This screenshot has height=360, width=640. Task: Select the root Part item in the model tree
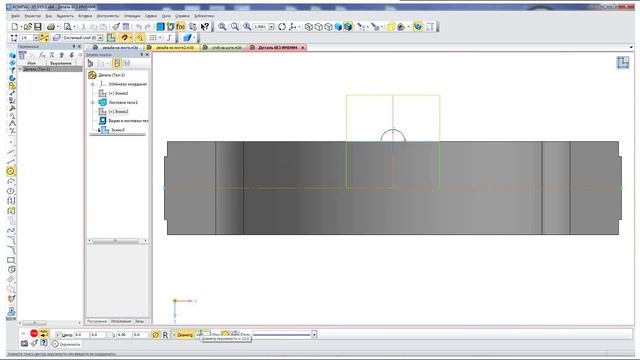click(x=107, y=75)
